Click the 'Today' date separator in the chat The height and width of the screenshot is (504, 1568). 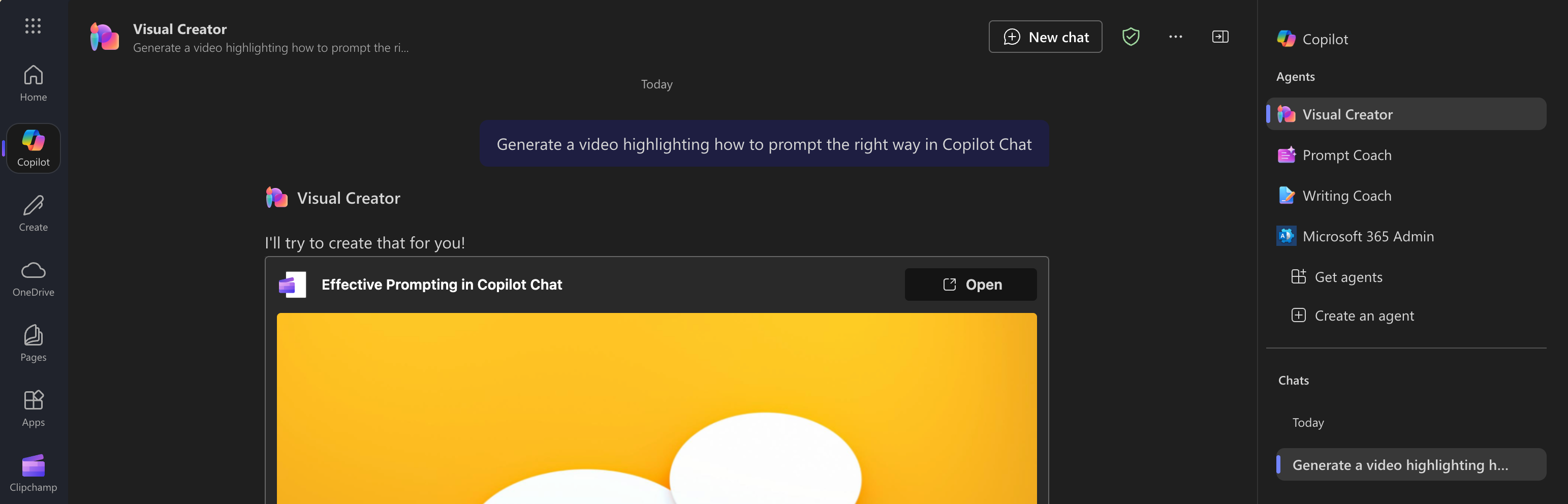(656, 84)
